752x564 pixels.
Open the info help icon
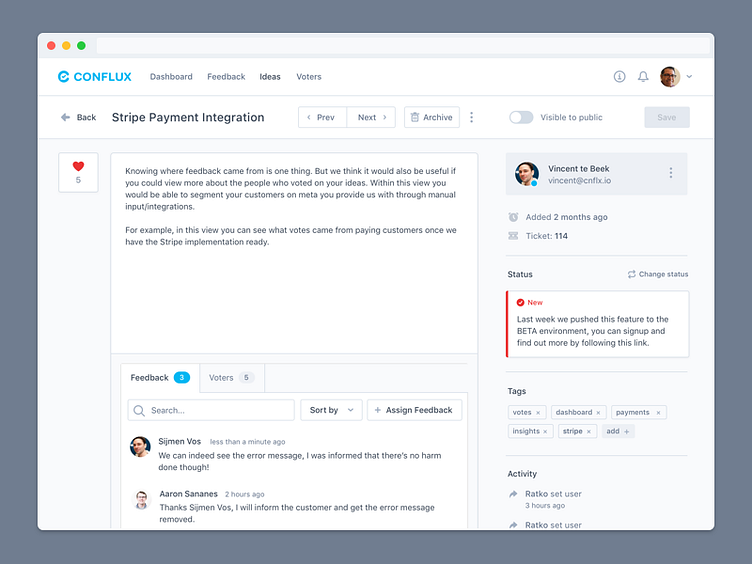click(619, 76)
